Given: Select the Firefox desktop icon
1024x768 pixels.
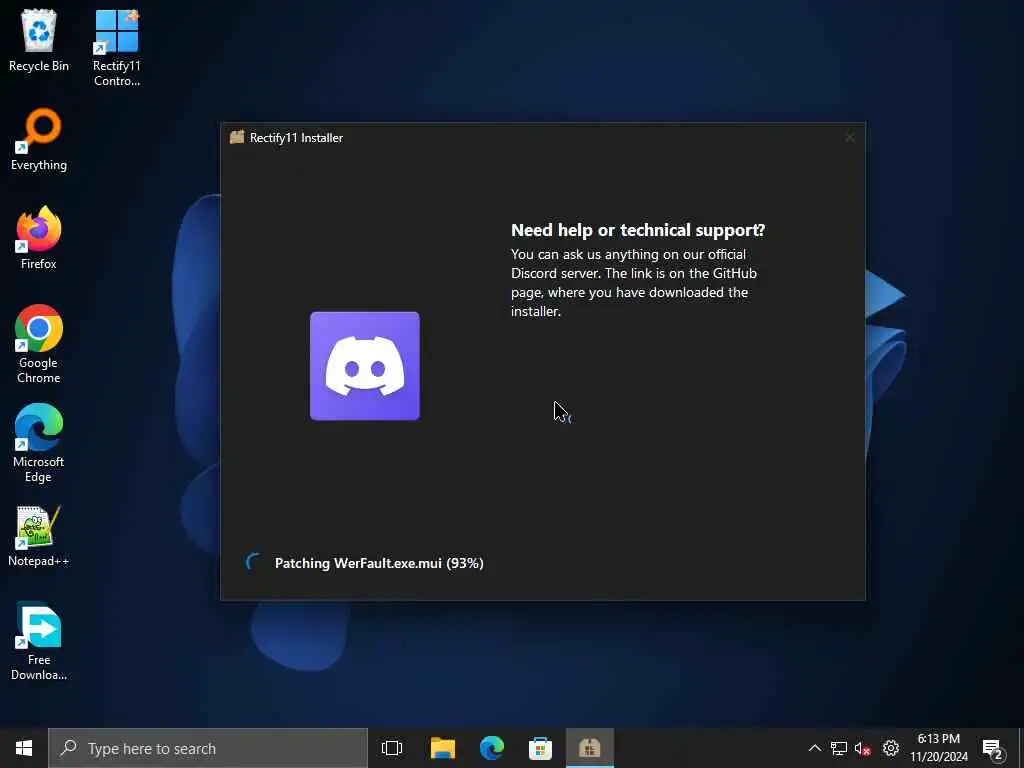Looking at the screenshot, I should (39, 238).
